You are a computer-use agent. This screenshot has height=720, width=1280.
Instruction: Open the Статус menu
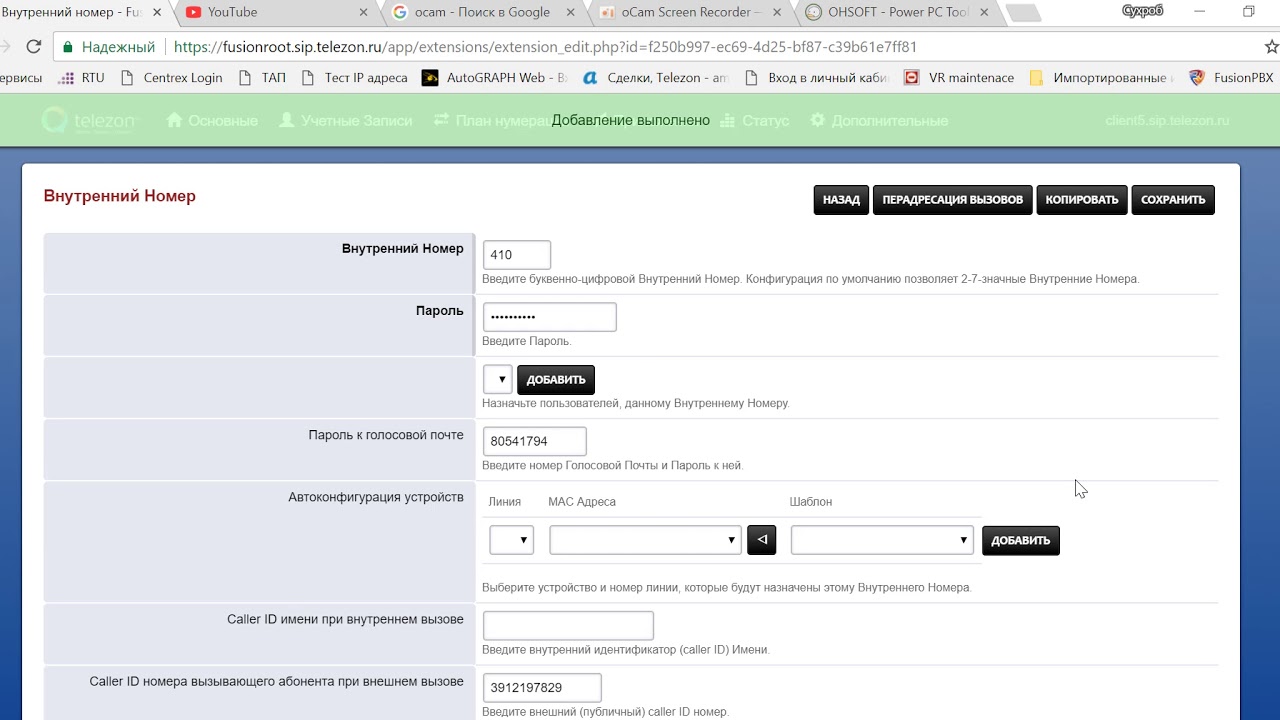click(754, 120)
